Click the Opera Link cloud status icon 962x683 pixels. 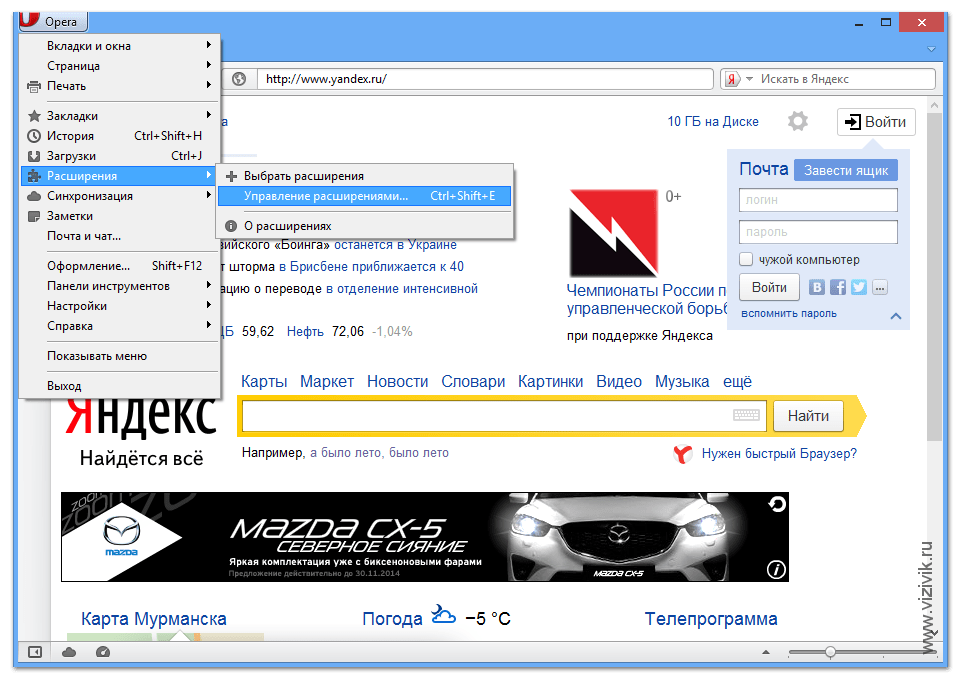click(x=69, y=652)
